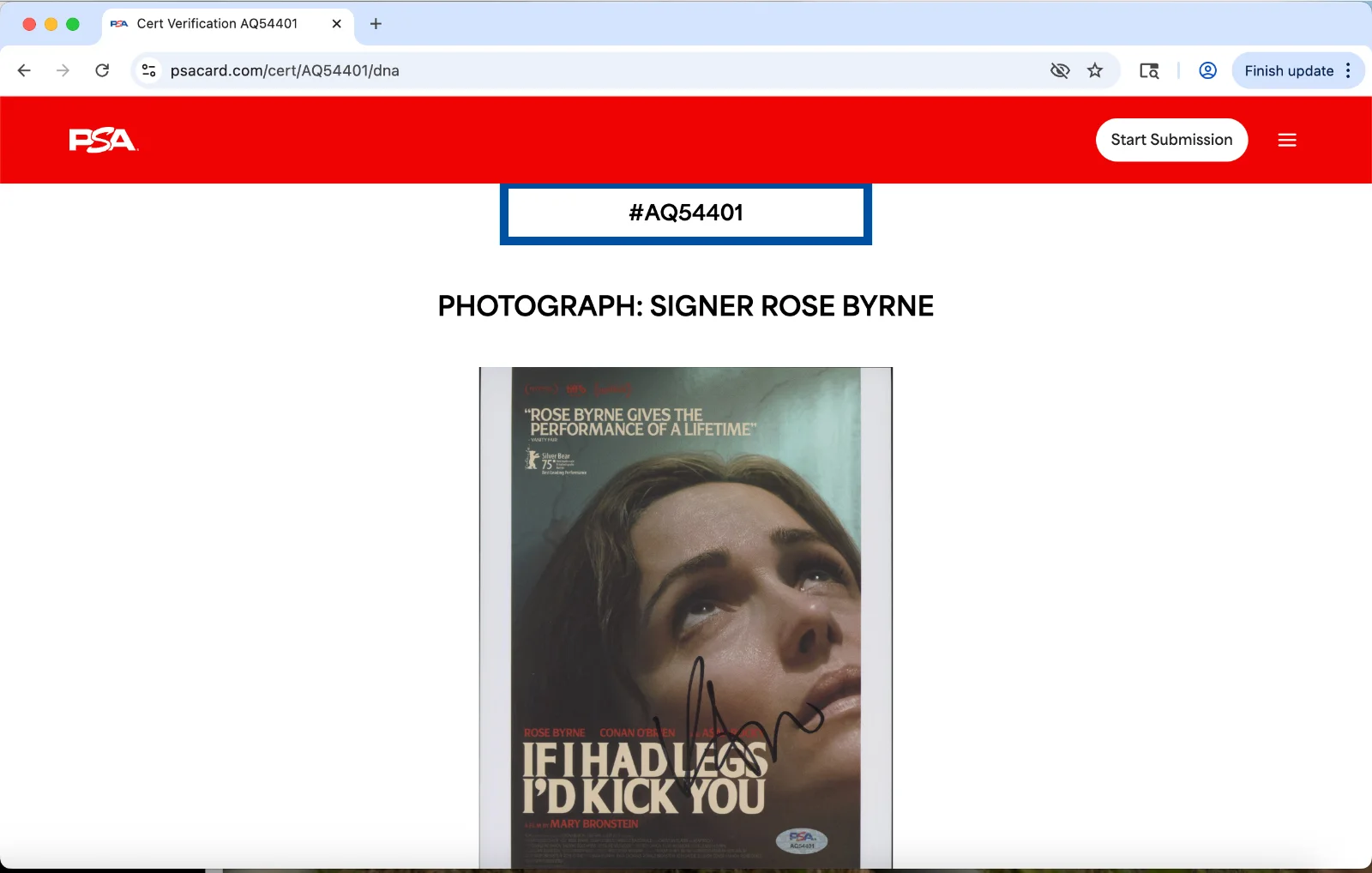Close the Cert Verification AQ54401 tab
The height and width of the screenshot is (873, 1372).
pyautogui.click(x=336, y=24)
